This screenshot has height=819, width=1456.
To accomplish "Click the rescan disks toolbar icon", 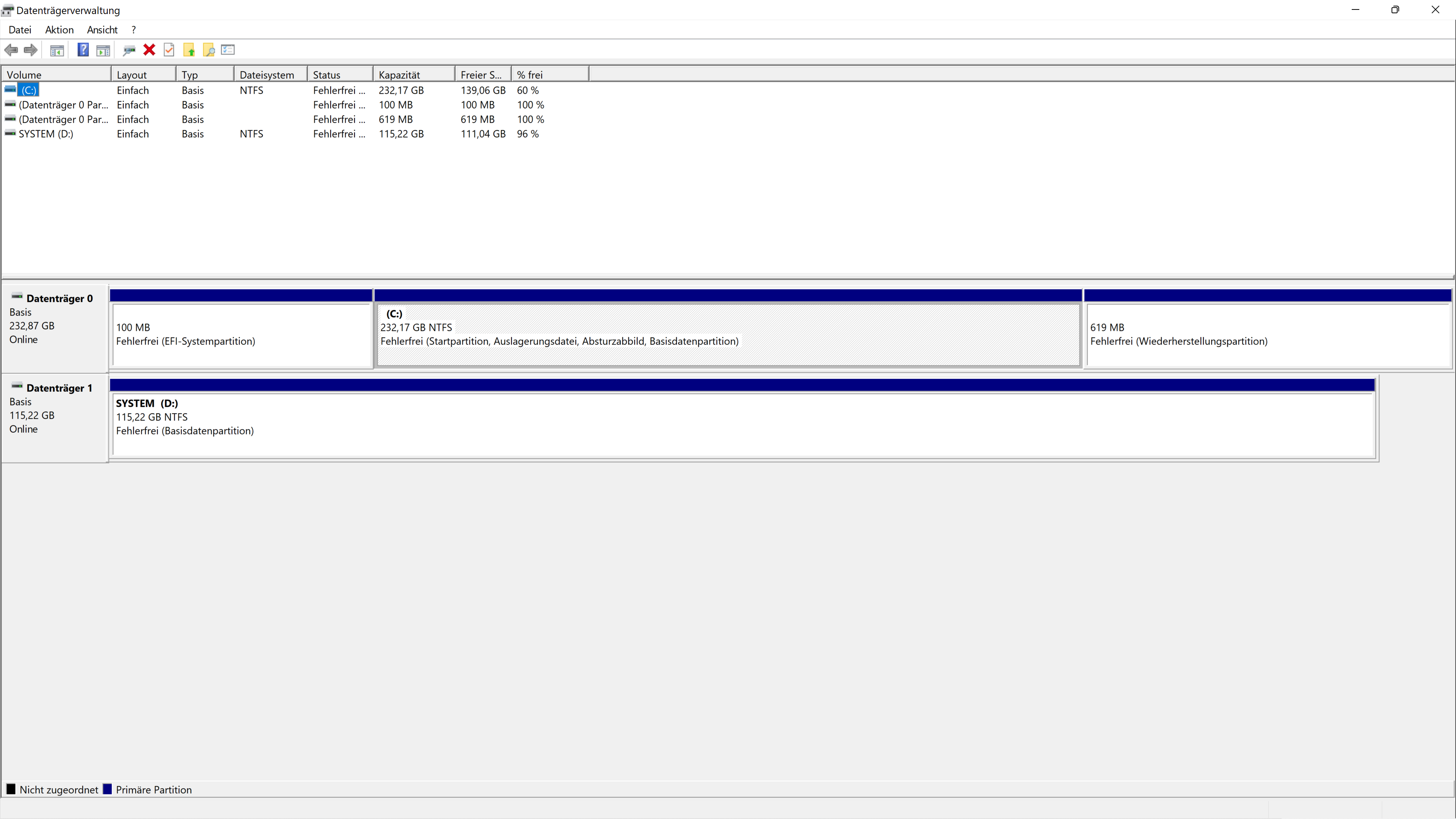I will 129,50.
